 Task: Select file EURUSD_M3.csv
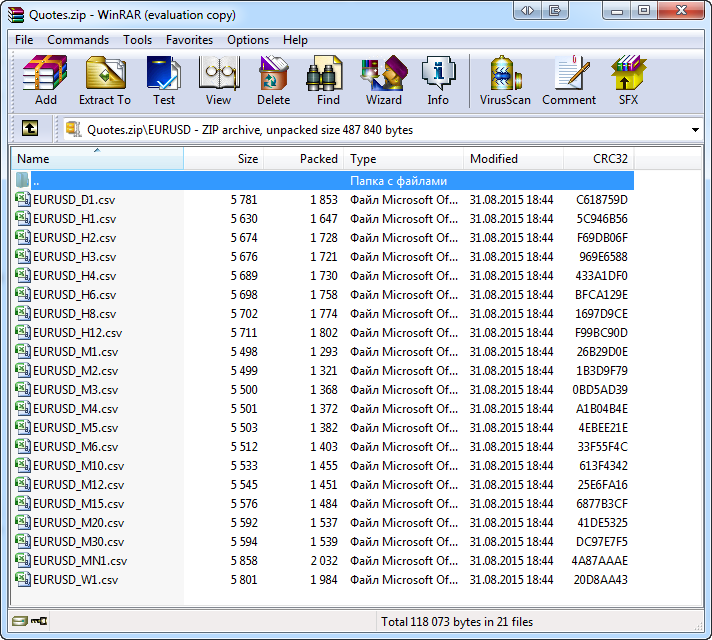click(322, 390)
